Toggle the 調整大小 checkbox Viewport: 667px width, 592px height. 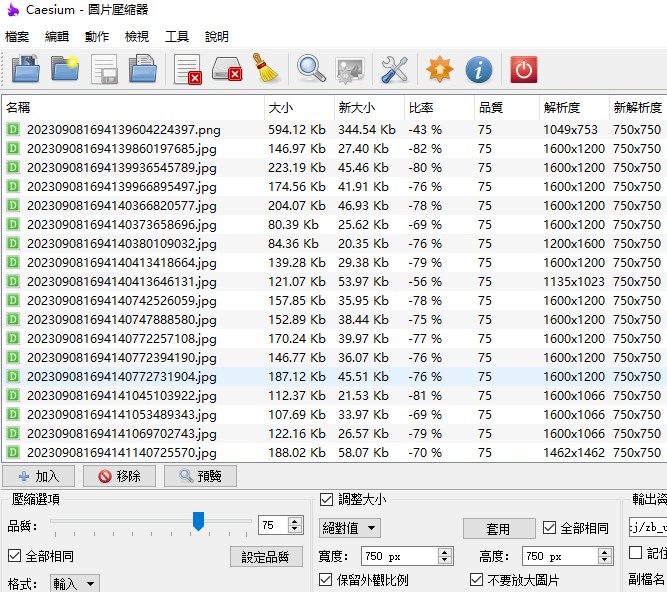(x=326, y=500)
